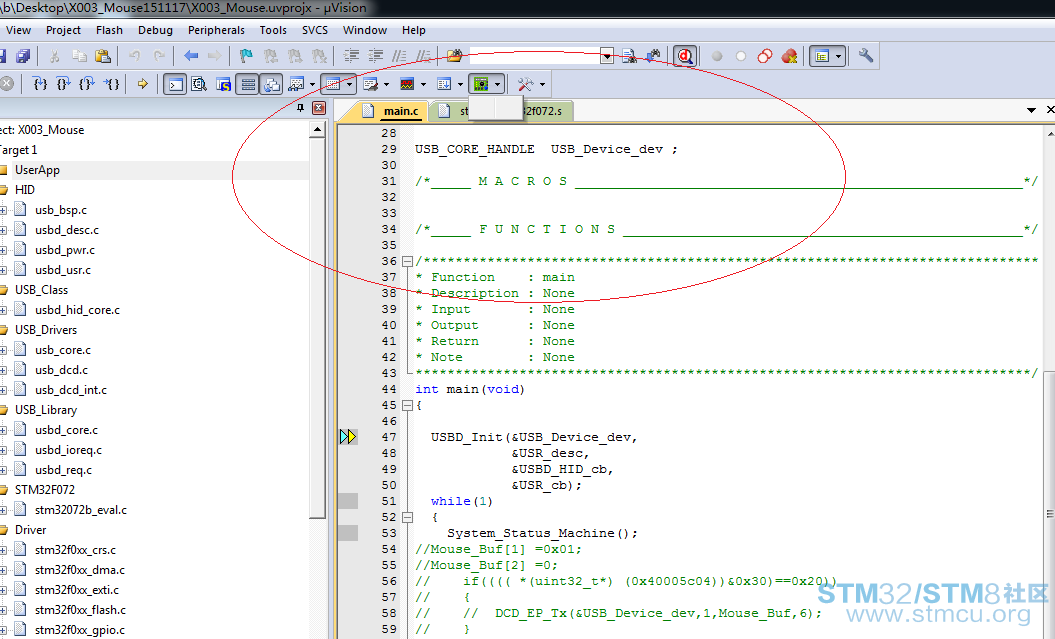Open the search box dropdown arrow
Viewport: 1055px width, 639px height.
(x=607, y=57)
